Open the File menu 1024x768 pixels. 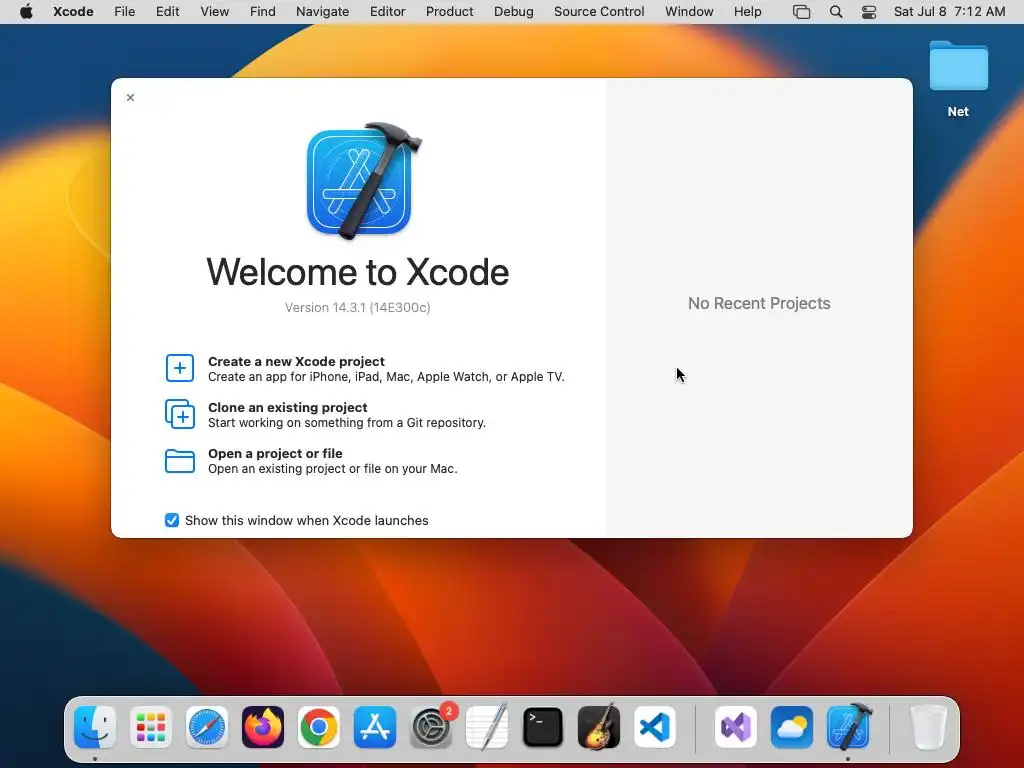[124, 12]
